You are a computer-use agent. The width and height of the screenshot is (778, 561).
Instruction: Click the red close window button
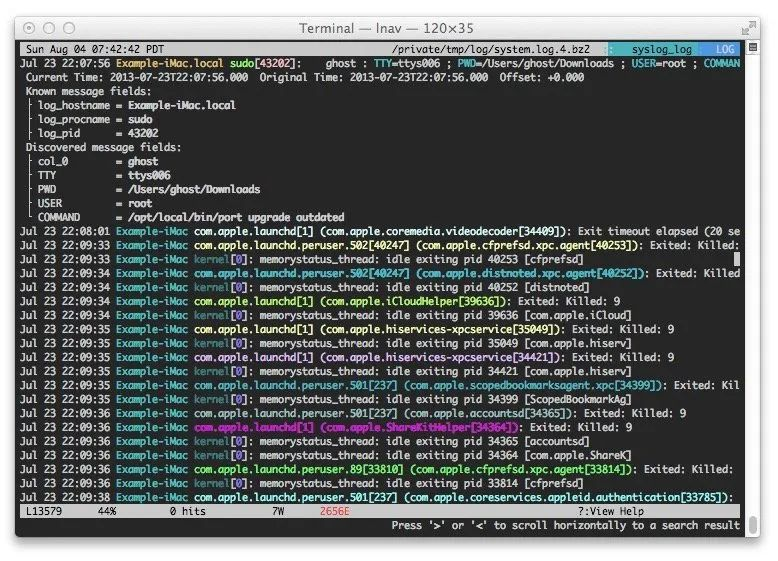pyautogui.click(x=29, y=28)
